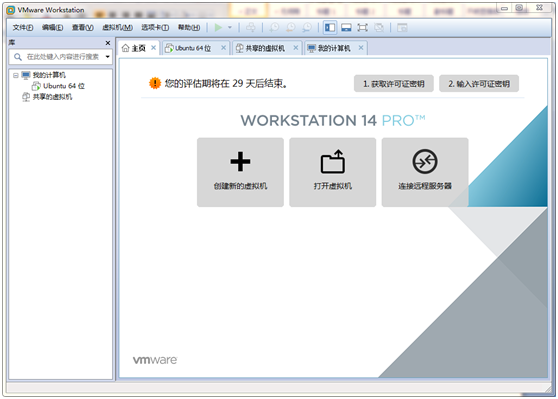The image size is (558, 399).
Task: Select 我的计算机 in the library tree
Action: [x=49, y=75]
